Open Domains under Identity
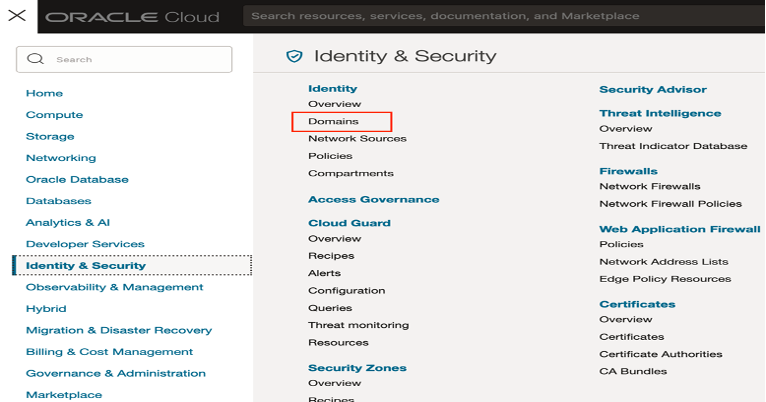Image resolution: width=766 pixels, height=402 pixels. click(x=333, y=121)
